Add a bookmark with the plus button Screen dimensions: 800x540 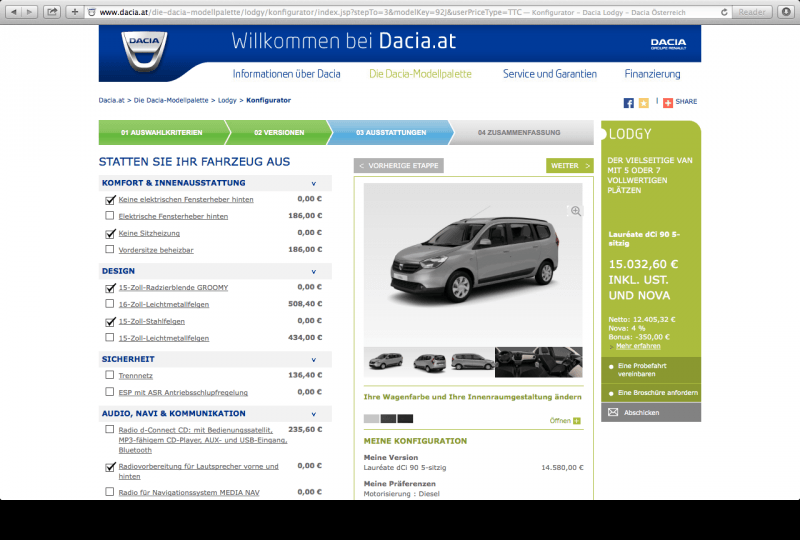(75, 12)
